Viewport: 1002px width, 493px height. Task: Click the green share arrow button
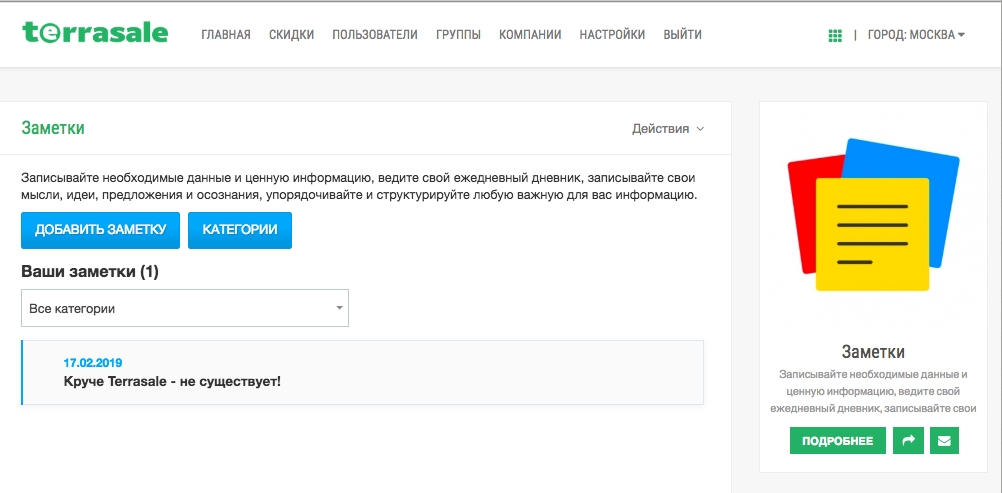tap(907, 441)
